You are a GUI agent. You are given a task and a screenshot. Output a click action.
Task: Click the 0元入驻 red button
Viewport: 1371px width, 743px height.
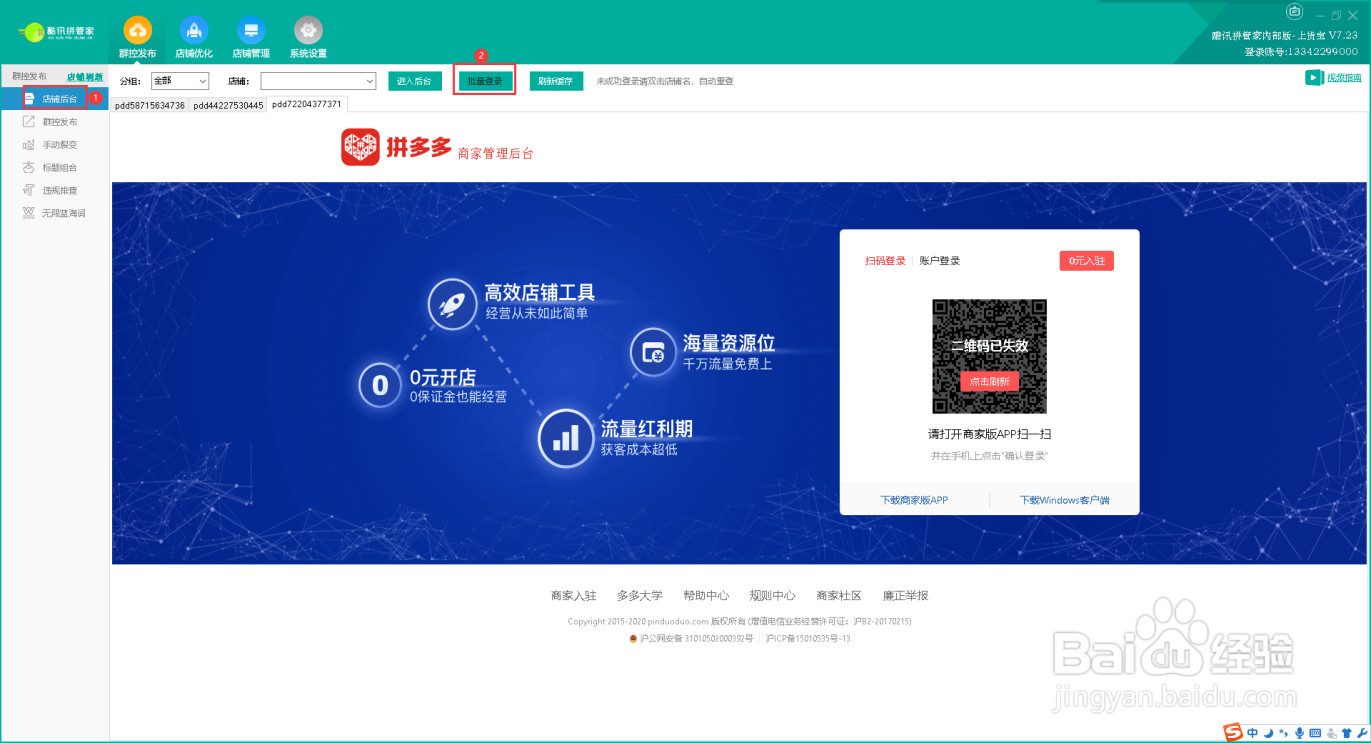click(1087, 261)
